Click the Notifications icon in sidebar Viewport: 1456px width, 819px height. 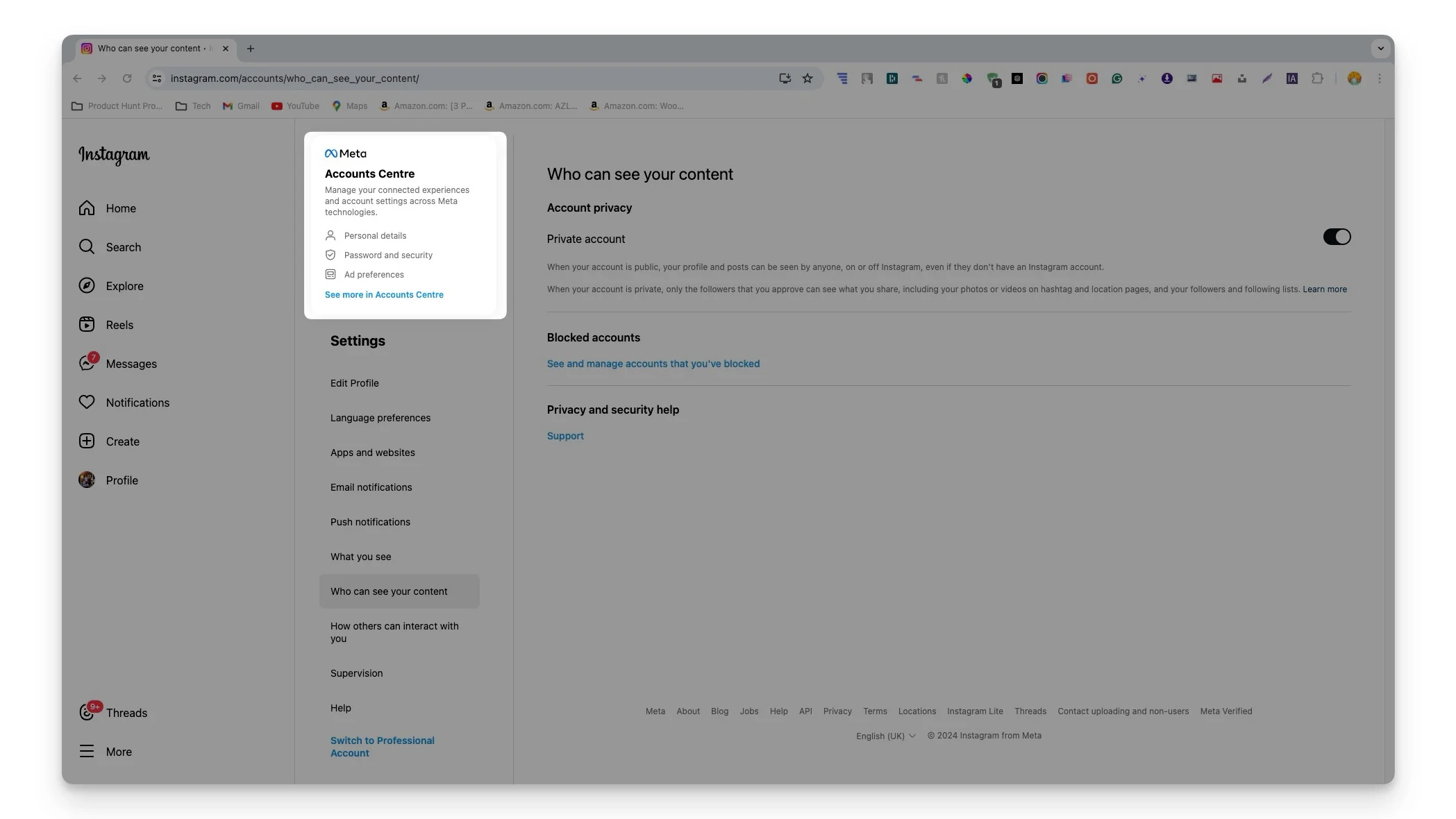point(86,403)
